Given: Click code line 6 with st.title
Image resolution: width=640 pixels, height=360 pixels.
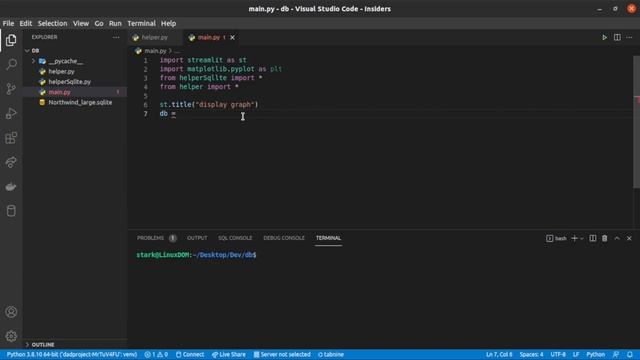Looking at the screenshot, I should pos(209,104).
